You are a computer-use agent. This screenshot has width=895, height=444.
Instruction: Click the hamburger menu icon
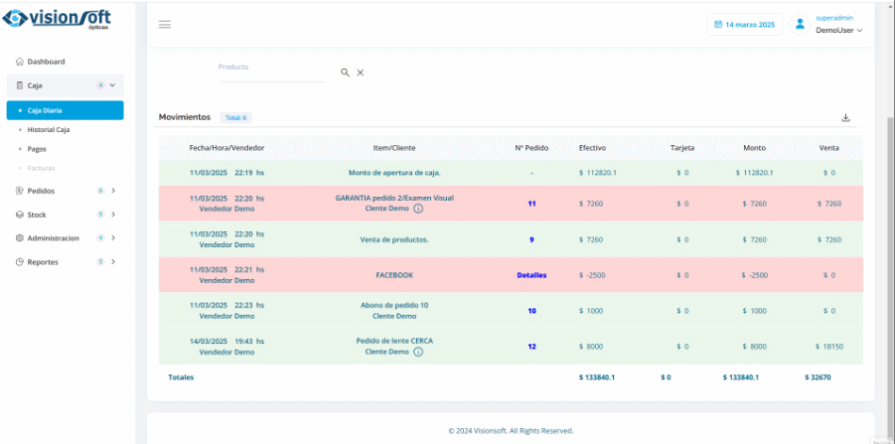[165, 24]
